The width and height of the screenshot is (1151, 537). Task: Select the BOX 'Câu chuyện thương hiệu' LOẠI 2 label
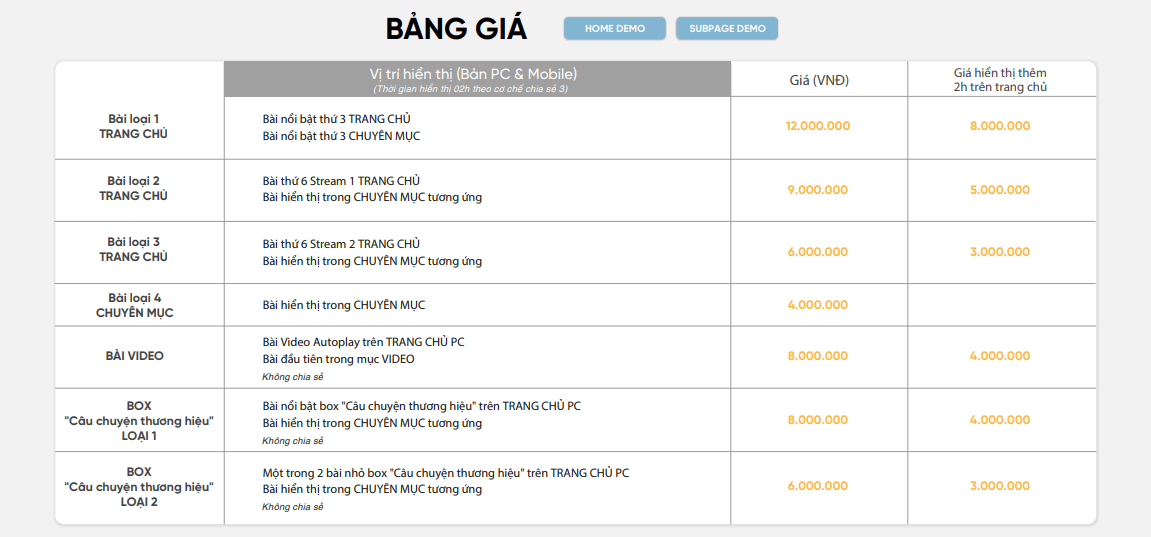pos(139,487)
